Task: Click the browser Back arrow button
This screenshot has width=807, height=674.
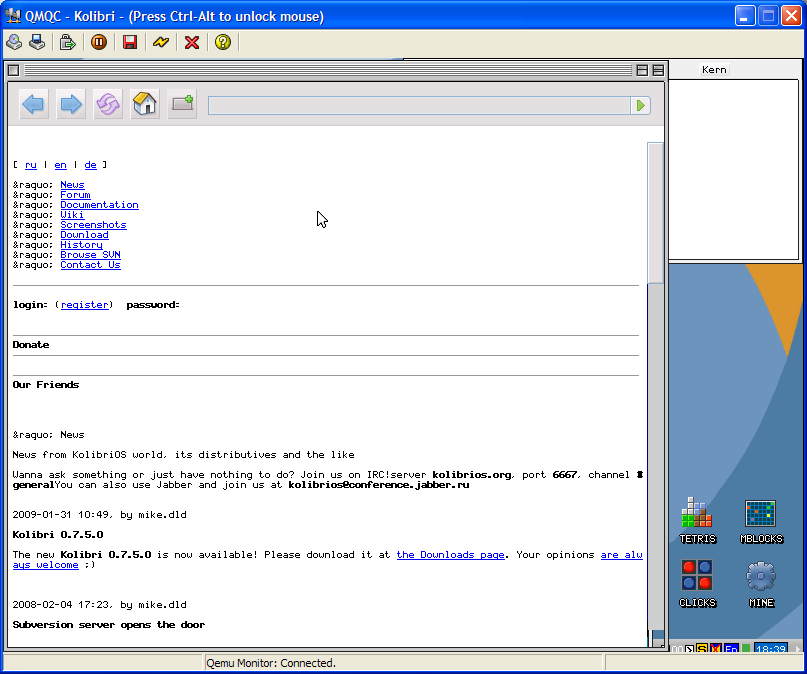Action: click(34, 104)
